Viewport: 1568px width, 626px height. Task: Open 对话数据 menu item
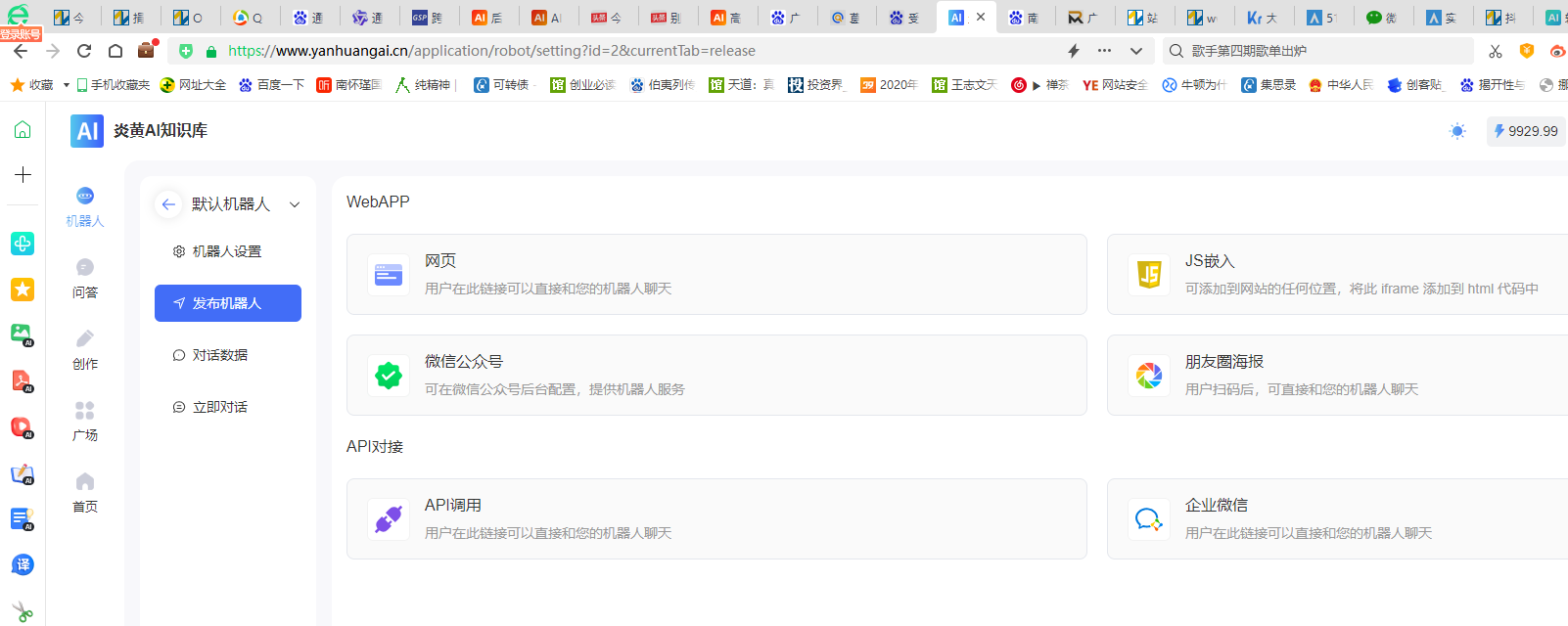coord(228,355)
